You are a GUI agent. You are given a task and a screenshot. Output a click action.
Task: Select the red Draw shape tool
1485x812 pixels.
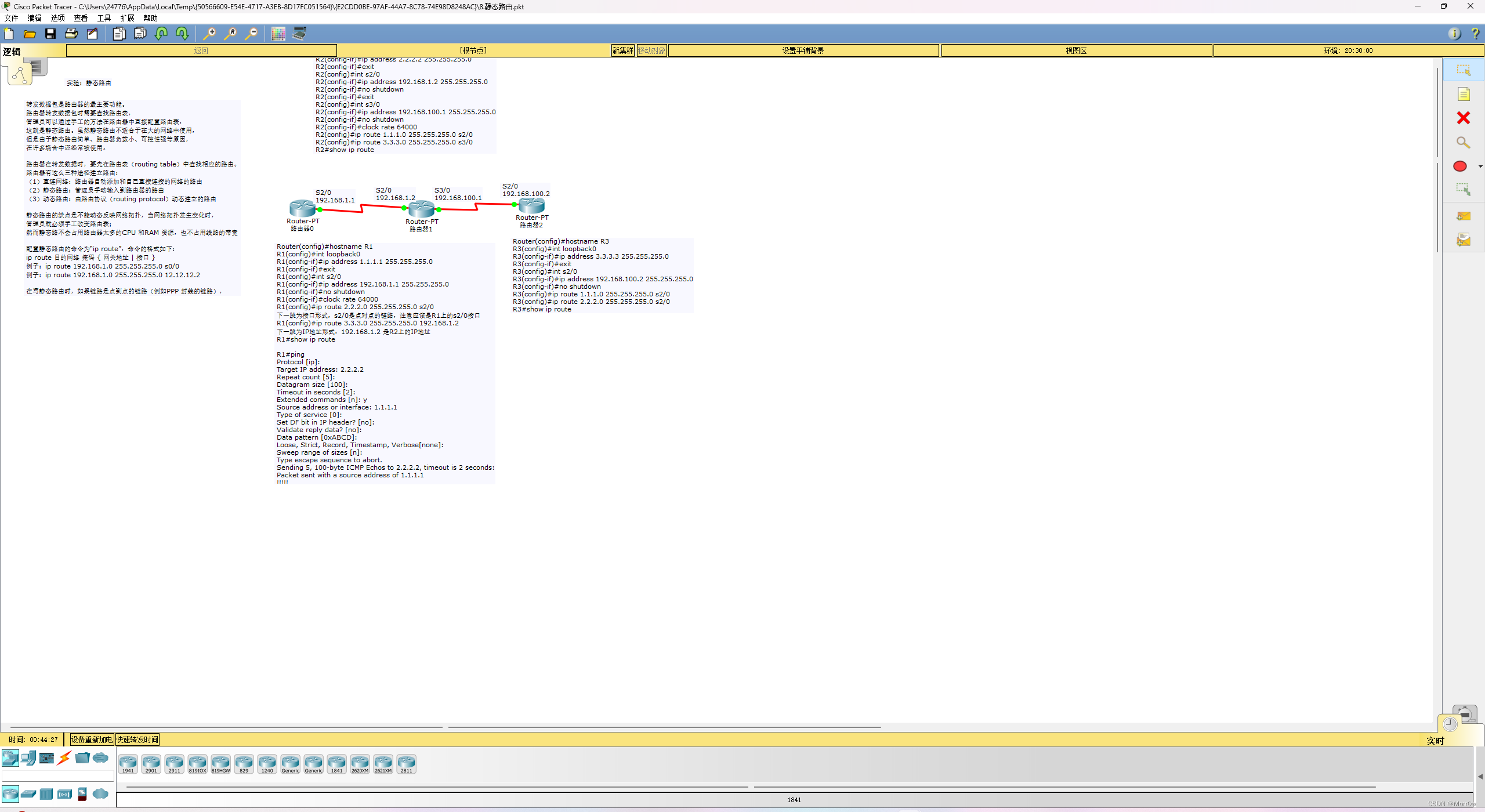point(1460,166)
